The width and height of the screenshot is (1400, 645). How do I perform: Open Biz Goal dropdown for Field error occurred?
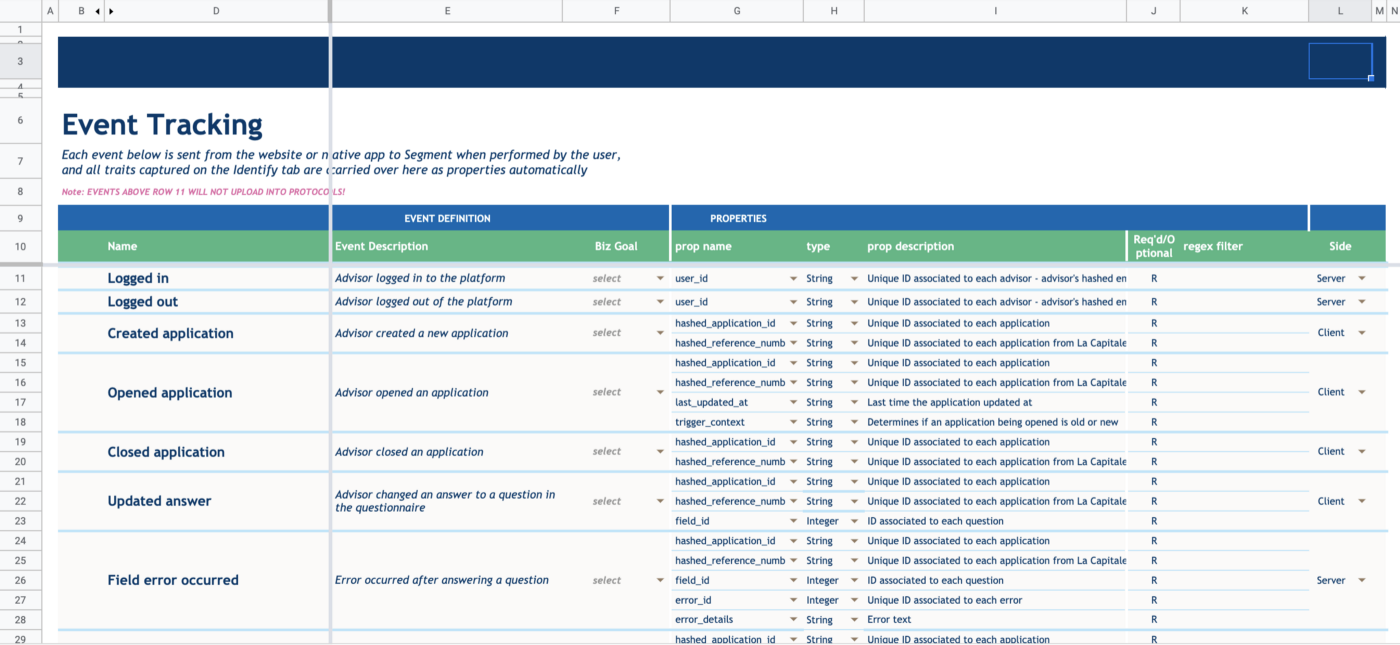pos(660,581)
